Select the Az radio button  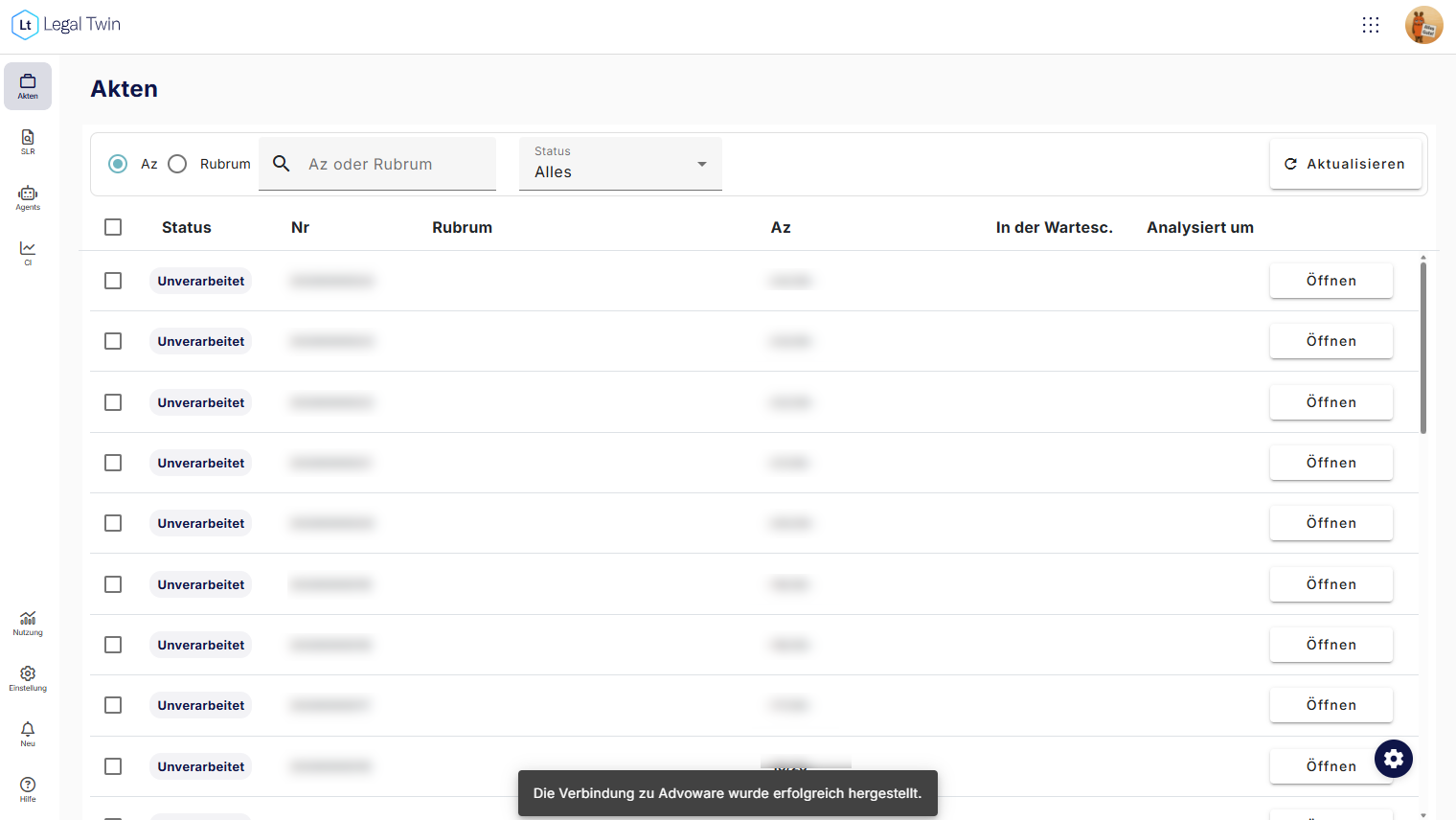click(x=118, y=164)
